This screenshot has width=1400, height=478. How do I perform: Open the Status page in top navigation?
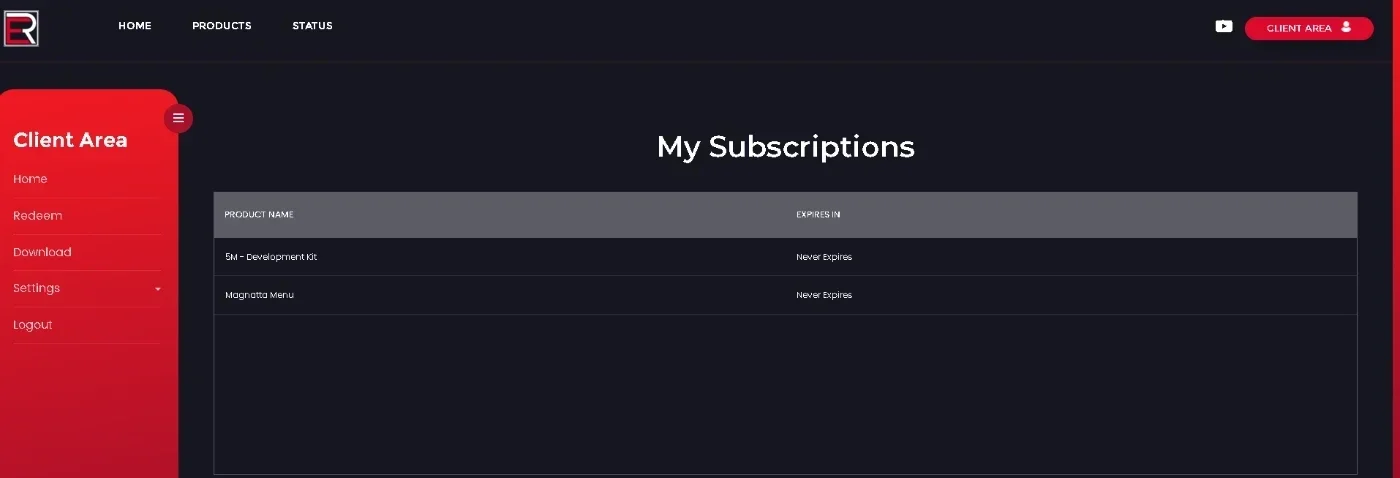point(312,26)
